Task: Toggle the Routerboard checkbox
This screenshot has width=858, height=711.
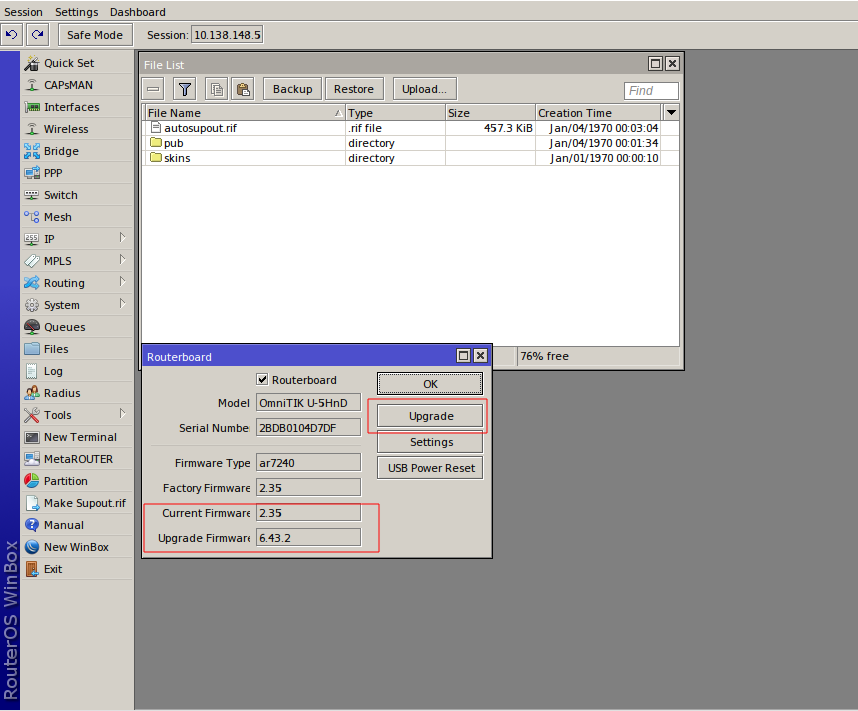Action: pyautogui.click(x=262, y=379)
